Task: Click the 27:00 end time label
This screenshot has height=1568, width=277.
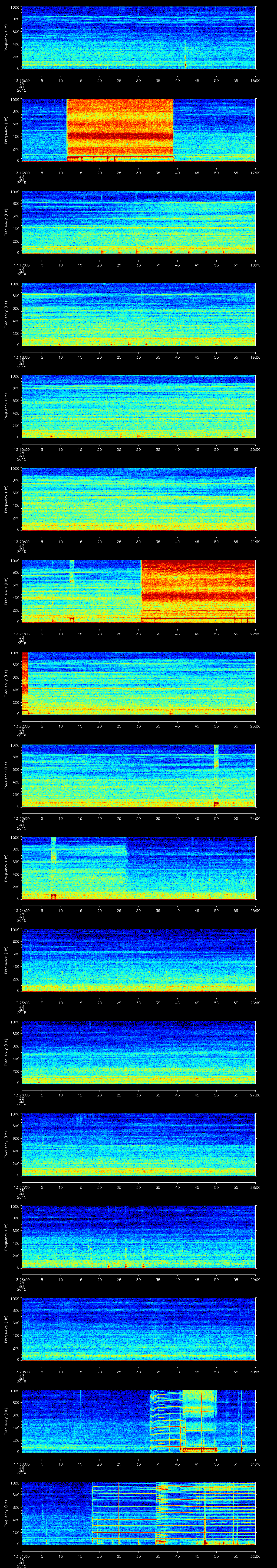Action: pos(255,1096)
